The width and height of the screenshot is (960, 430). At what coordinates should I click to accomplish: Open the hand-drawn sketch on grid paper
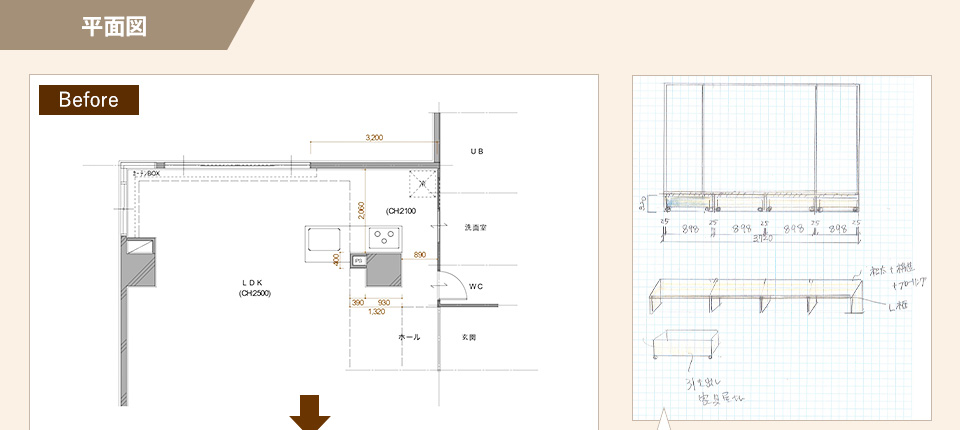point(782,248)
